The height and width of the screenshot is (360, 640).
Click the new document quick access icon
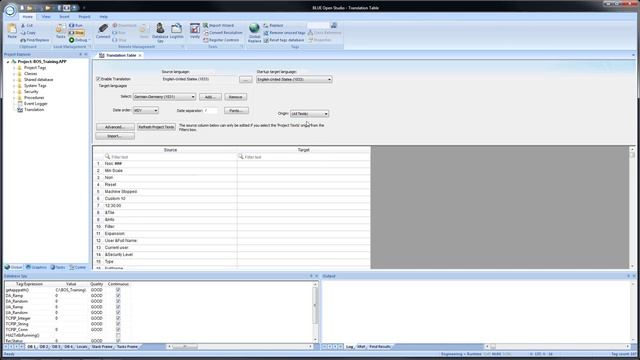coord(22,8)
